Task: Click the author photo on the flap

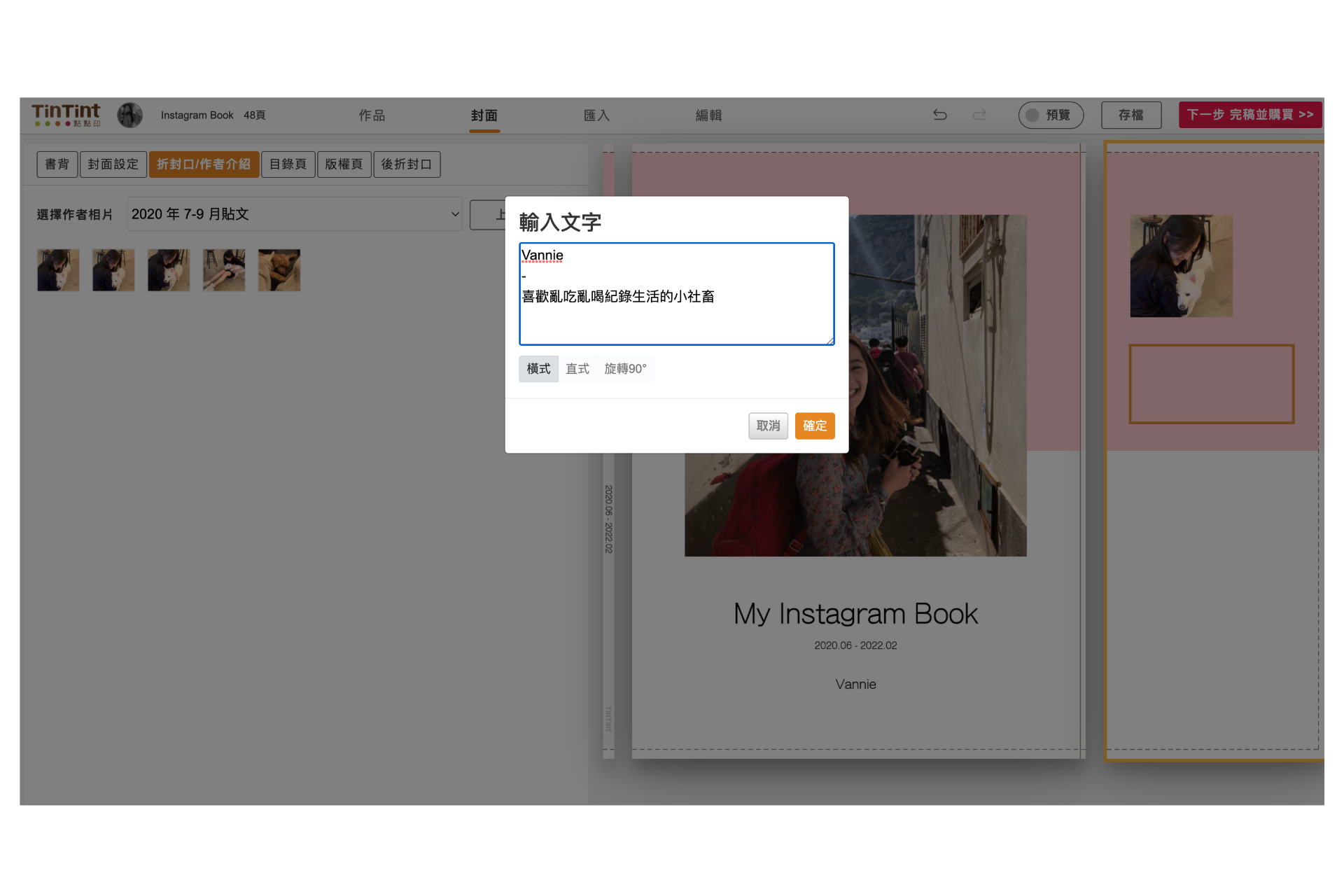Action: (x=1182, y=266)
